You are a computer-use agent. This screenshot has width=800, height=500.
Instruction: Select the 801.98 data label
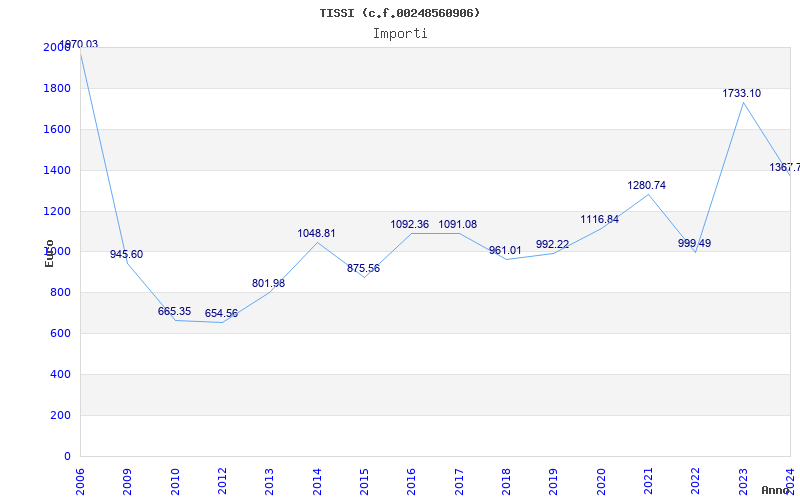pyautogui.click(x=268, y=283)
